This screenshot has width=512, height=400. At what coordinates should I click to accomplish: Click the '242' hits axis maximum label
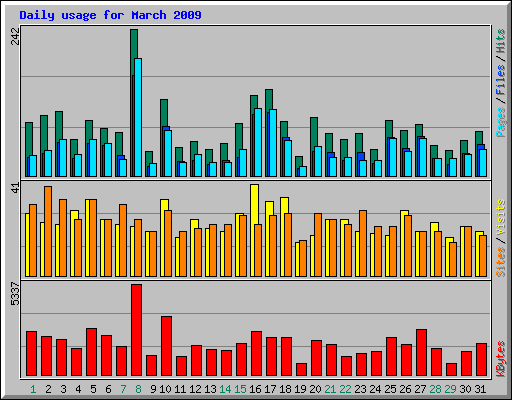tap(15, 36)
